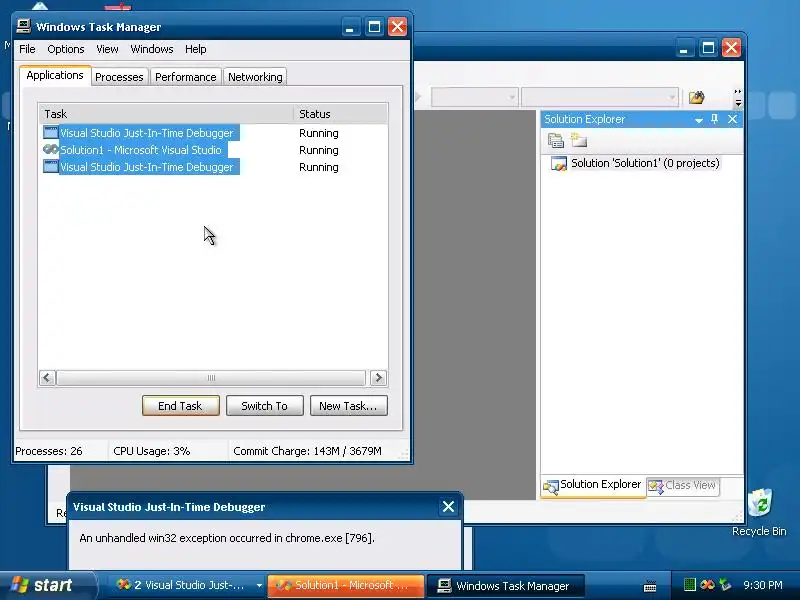The height and width of the screenshot is (600, 800).
Task: Click the keyboard icon on the taskbar
Action: [x=649, y=586]
